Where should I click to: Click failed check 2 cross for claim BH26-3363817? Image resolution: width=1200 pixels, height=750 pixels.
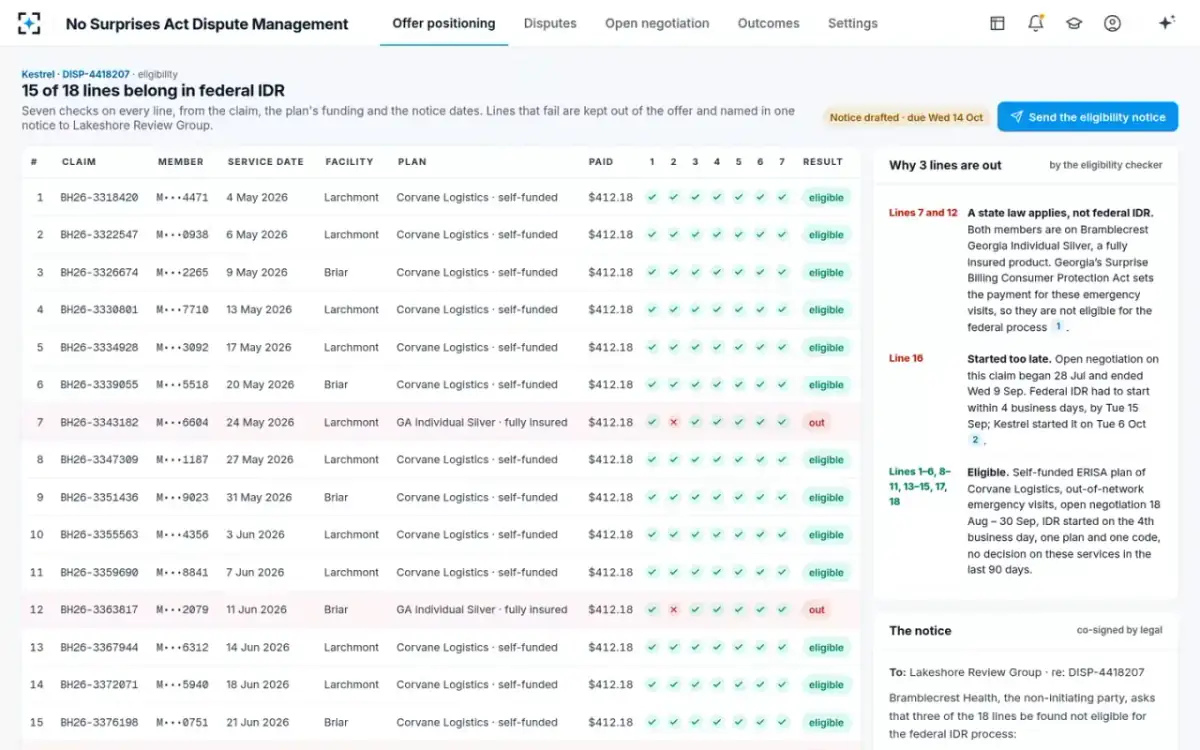click(x=674, y=610)
